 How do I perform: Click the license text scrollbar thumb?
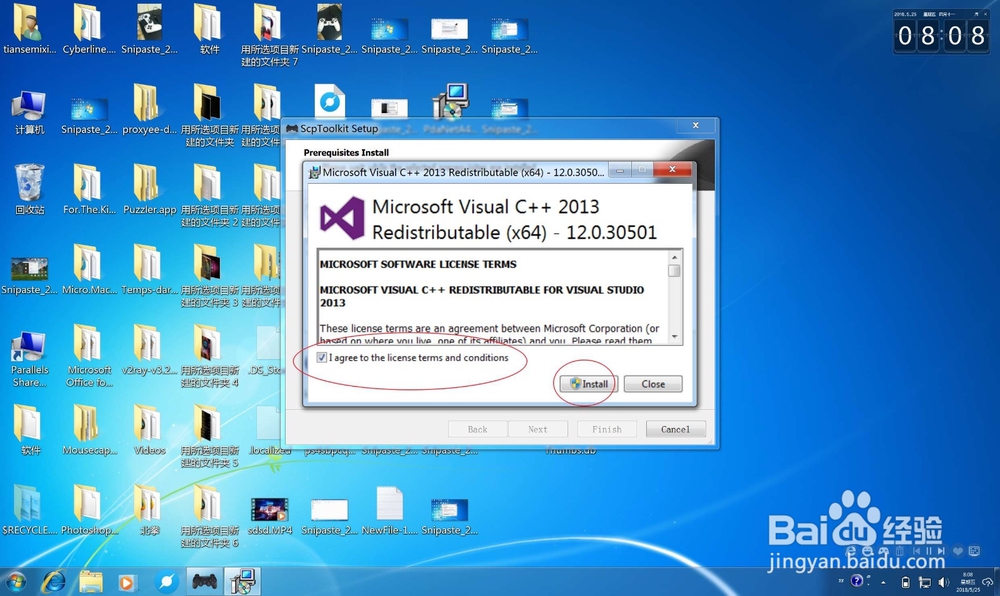pyautogui.click(x=674, y=271)
